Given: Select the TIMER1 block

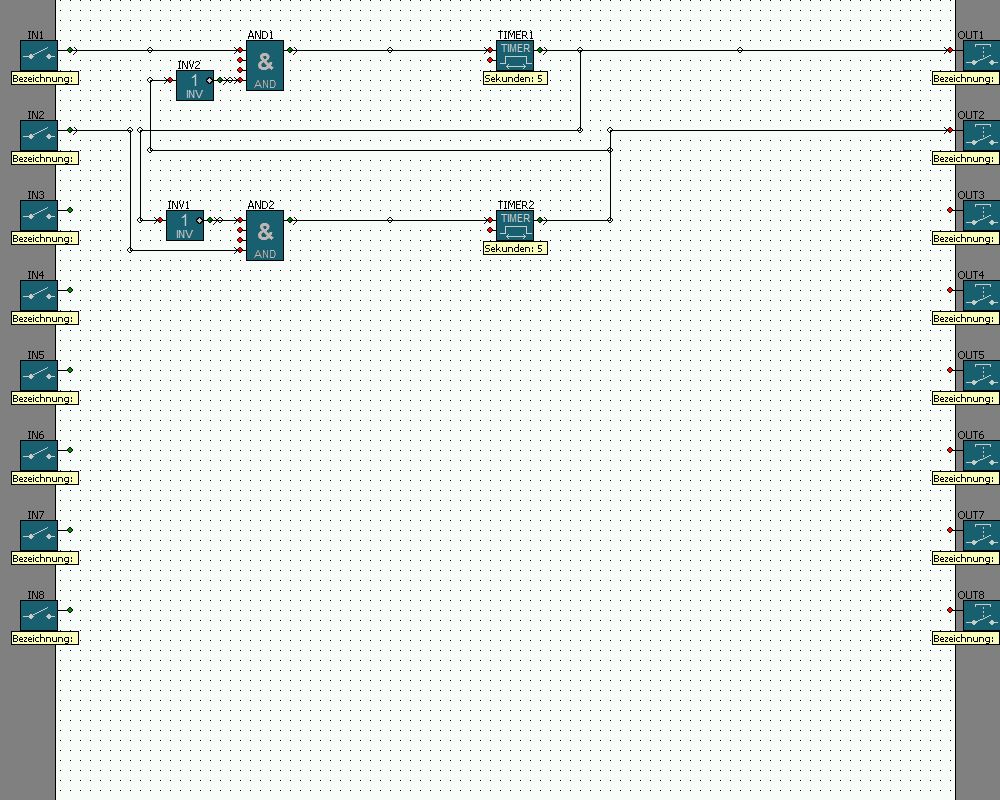Looking at the screenshot, I should pos(515,55).
